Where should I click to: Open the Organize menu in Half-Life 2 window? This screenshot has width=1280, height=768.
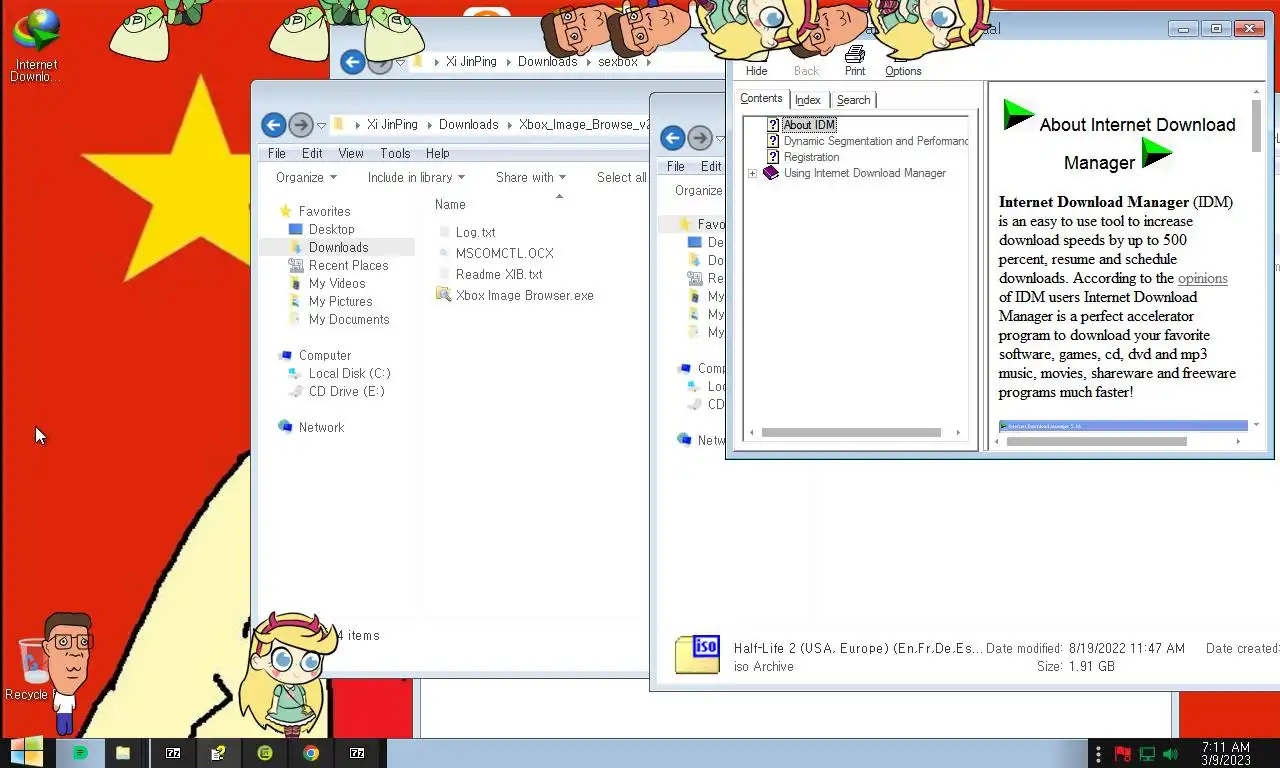click(698, 191)
